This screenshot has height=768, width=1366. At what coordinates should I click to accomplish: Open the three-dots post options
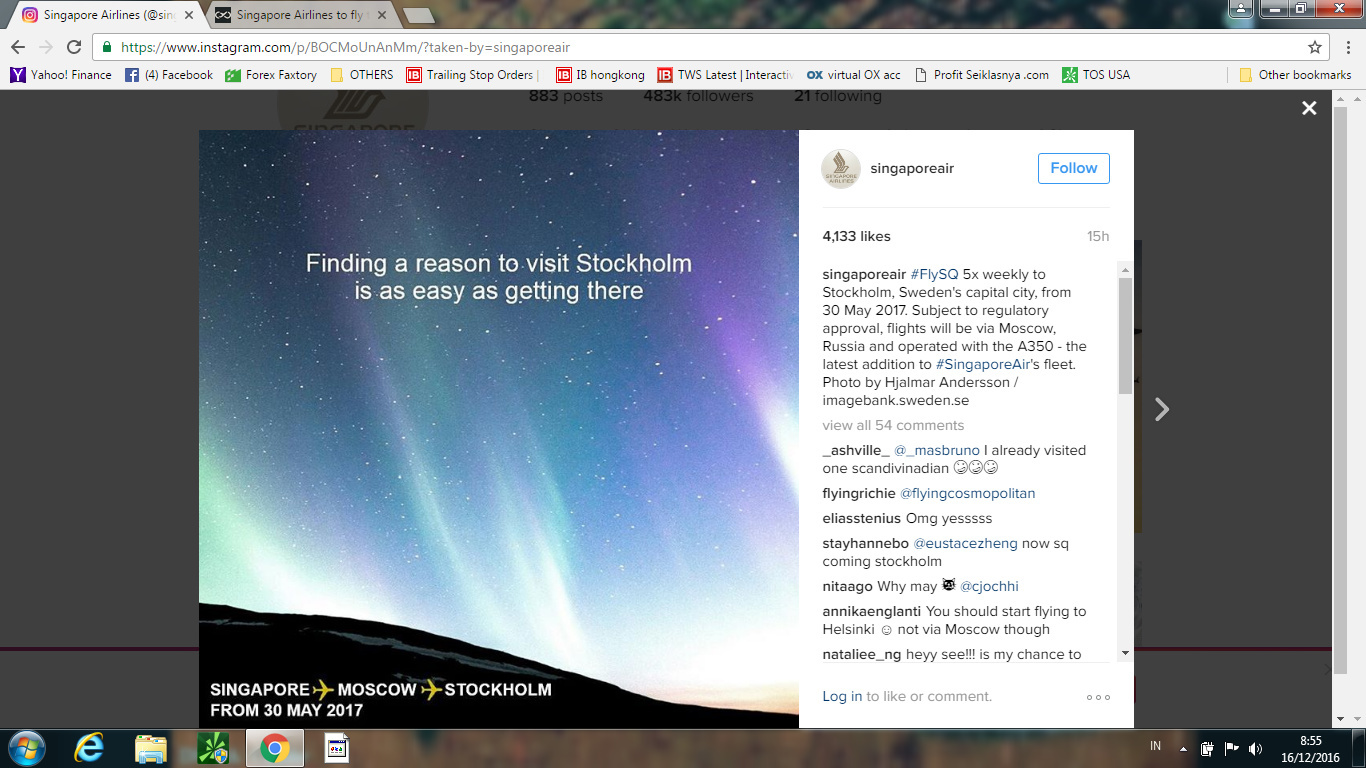[x=1098, y=697]
